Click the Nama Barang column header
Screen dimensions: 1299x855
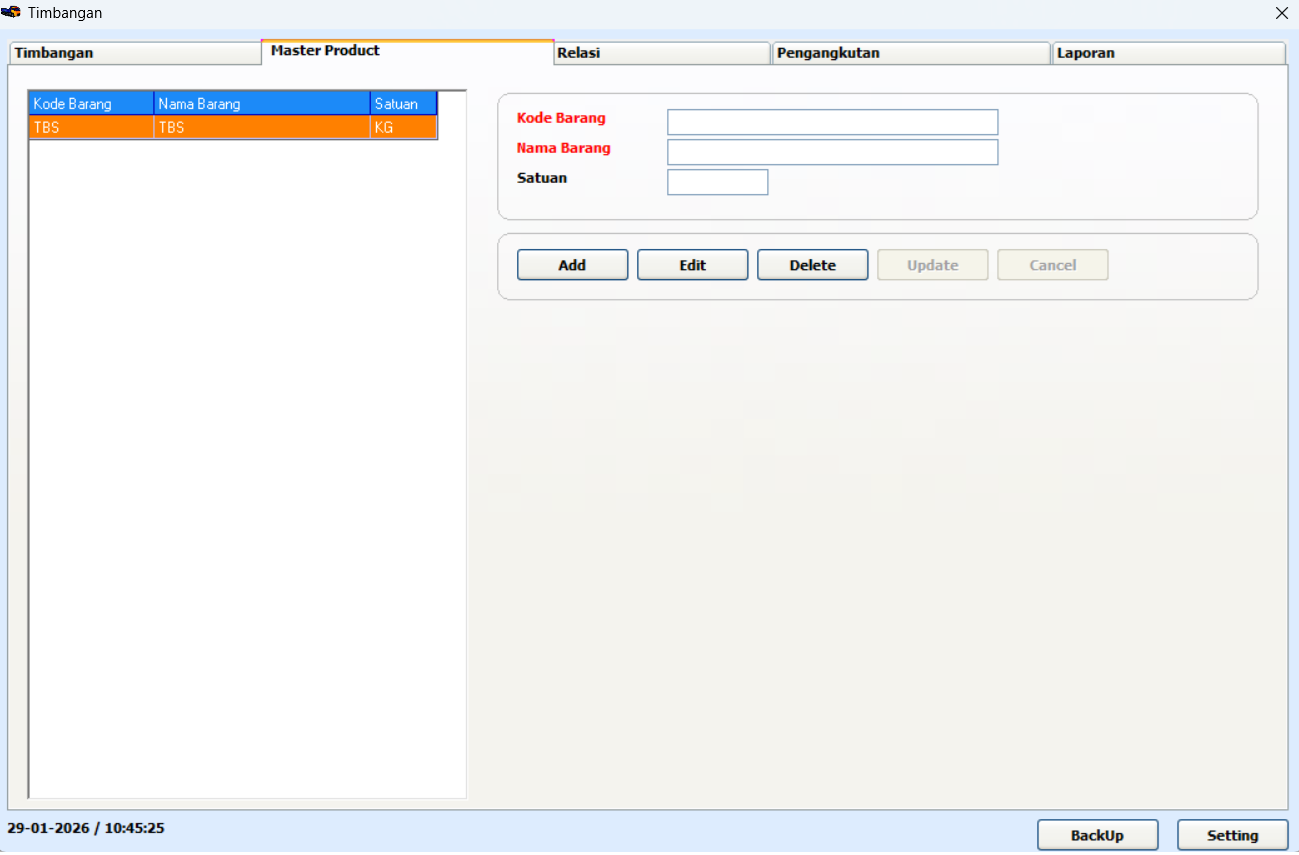(x=262, y=104)
